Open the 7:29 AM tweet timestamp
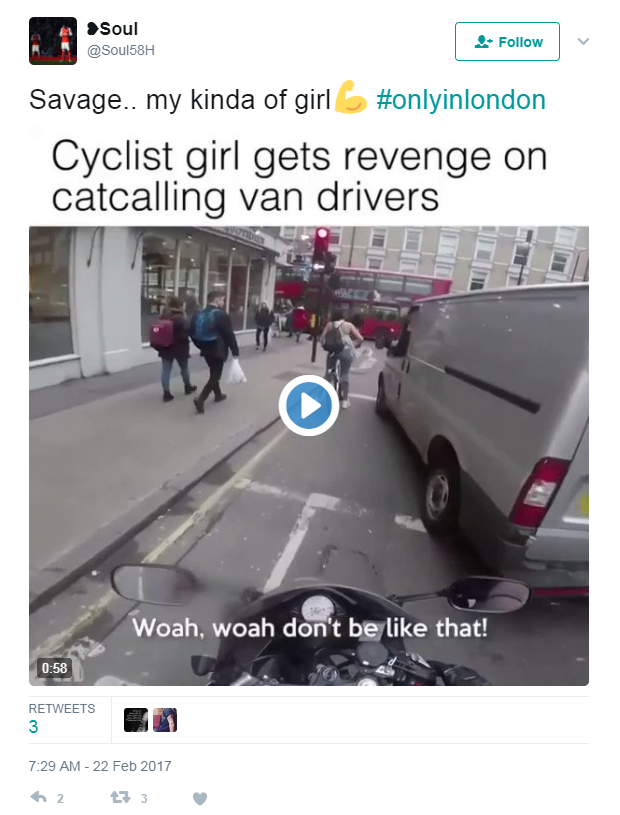Viewport: 620px width, 815px height. [x=100, y=766]
